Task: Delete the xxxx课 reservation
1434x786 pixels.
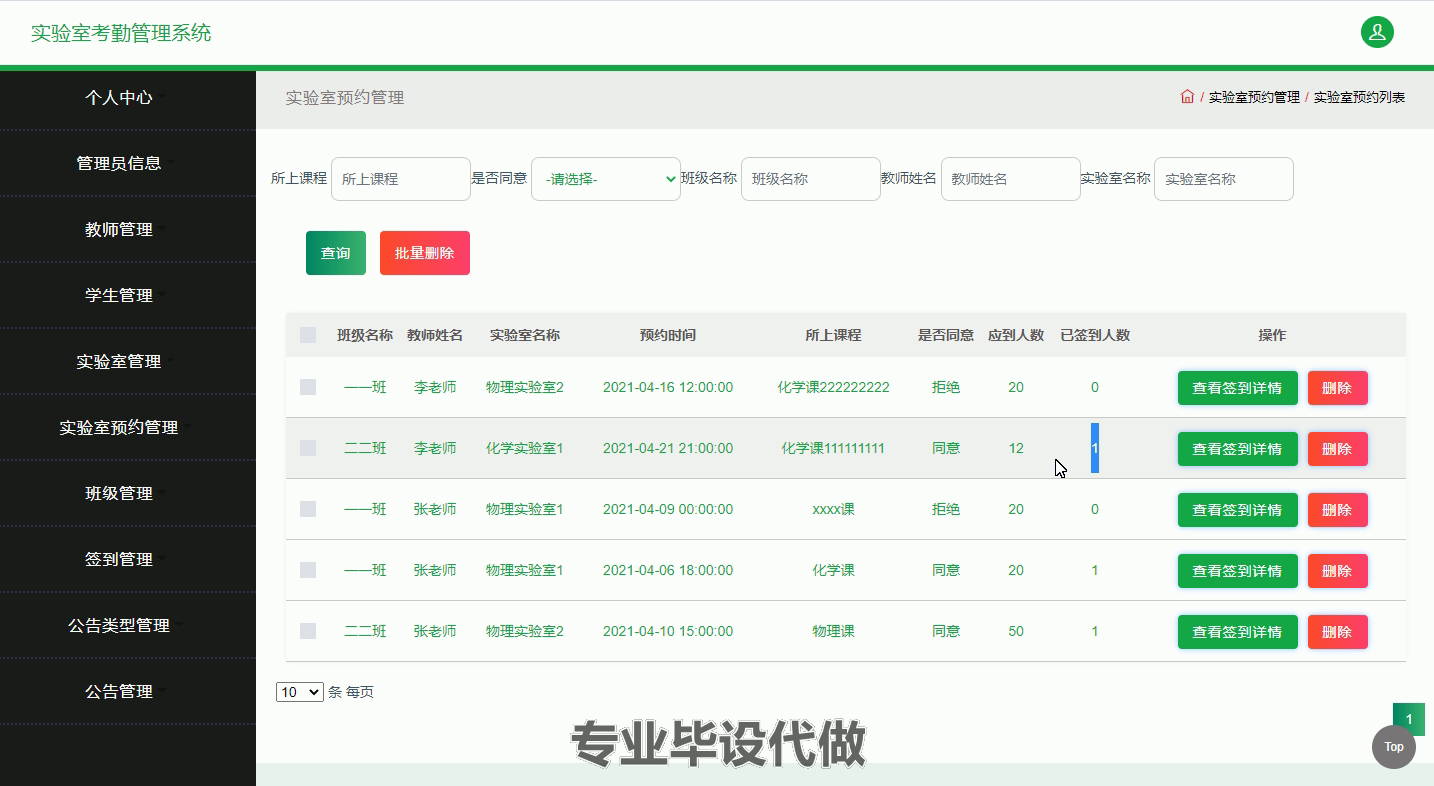Action: click(x=1338, y=510)
